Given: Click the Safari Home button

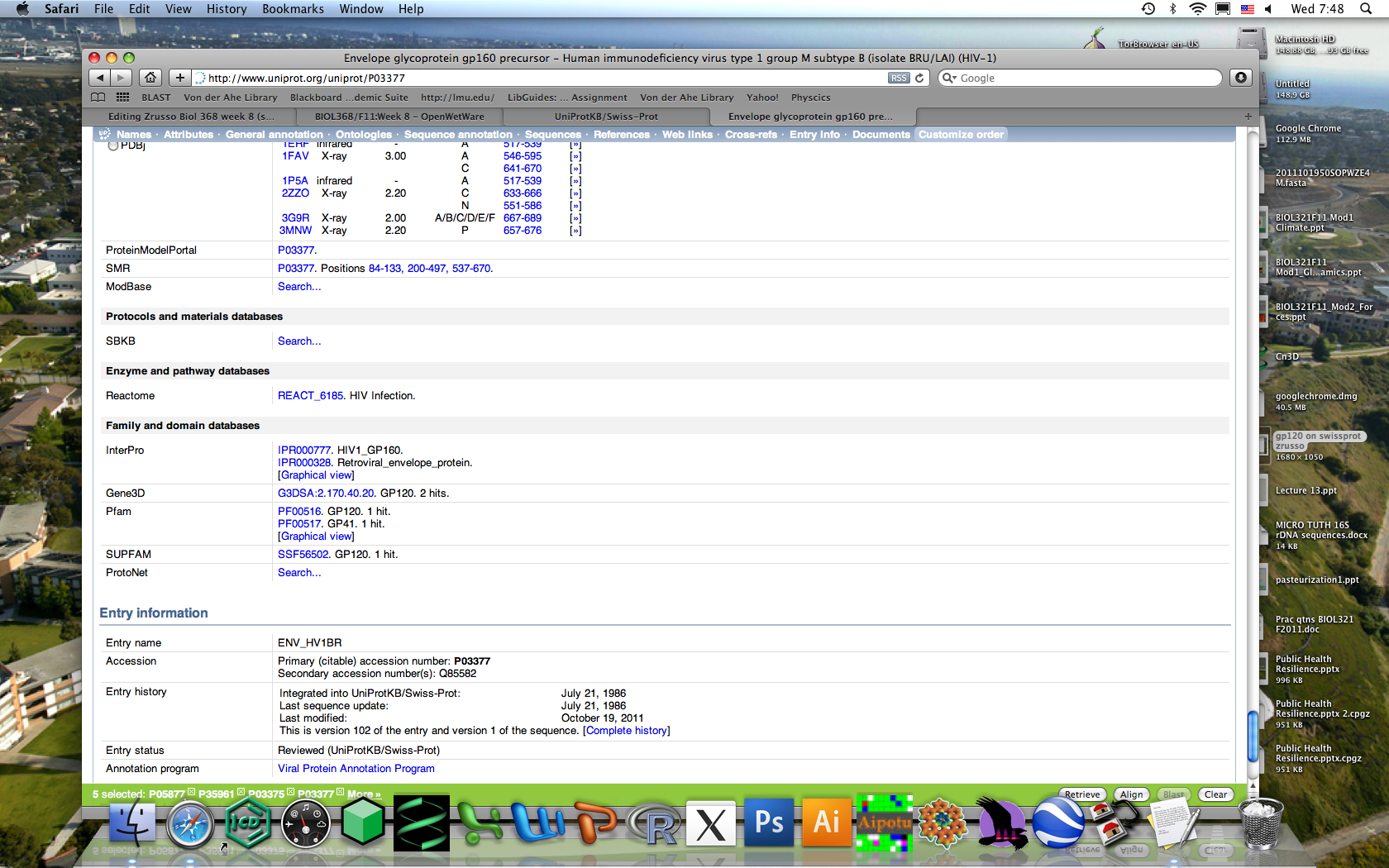Looking at the screenshot, I should (150, 78).
